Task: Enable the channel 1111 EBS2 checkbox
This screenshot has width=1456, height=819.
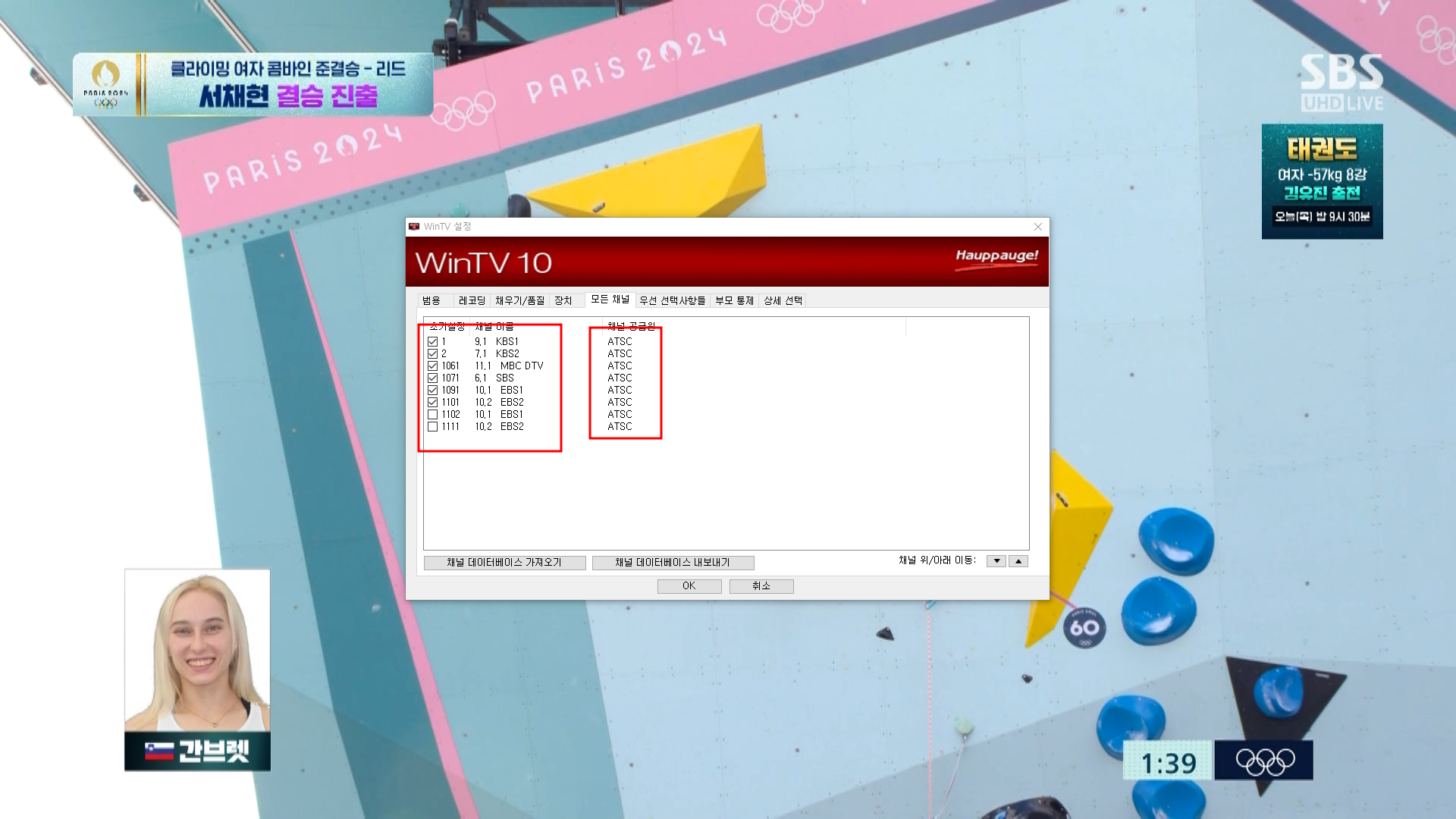Action: click(432, 427)
